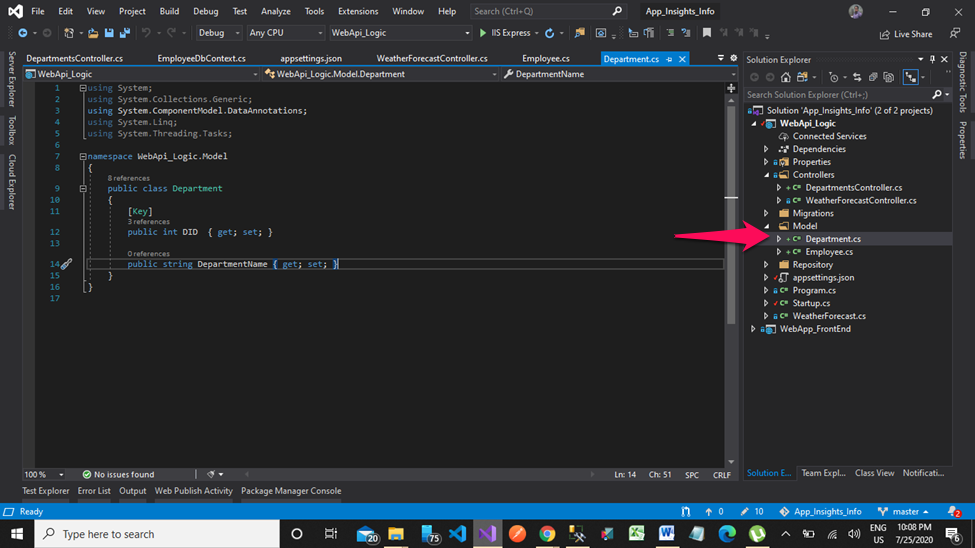Viewport: 975px width, 548px height.
Task: Click Sync with Active Document icon
Action: [857, 77]
